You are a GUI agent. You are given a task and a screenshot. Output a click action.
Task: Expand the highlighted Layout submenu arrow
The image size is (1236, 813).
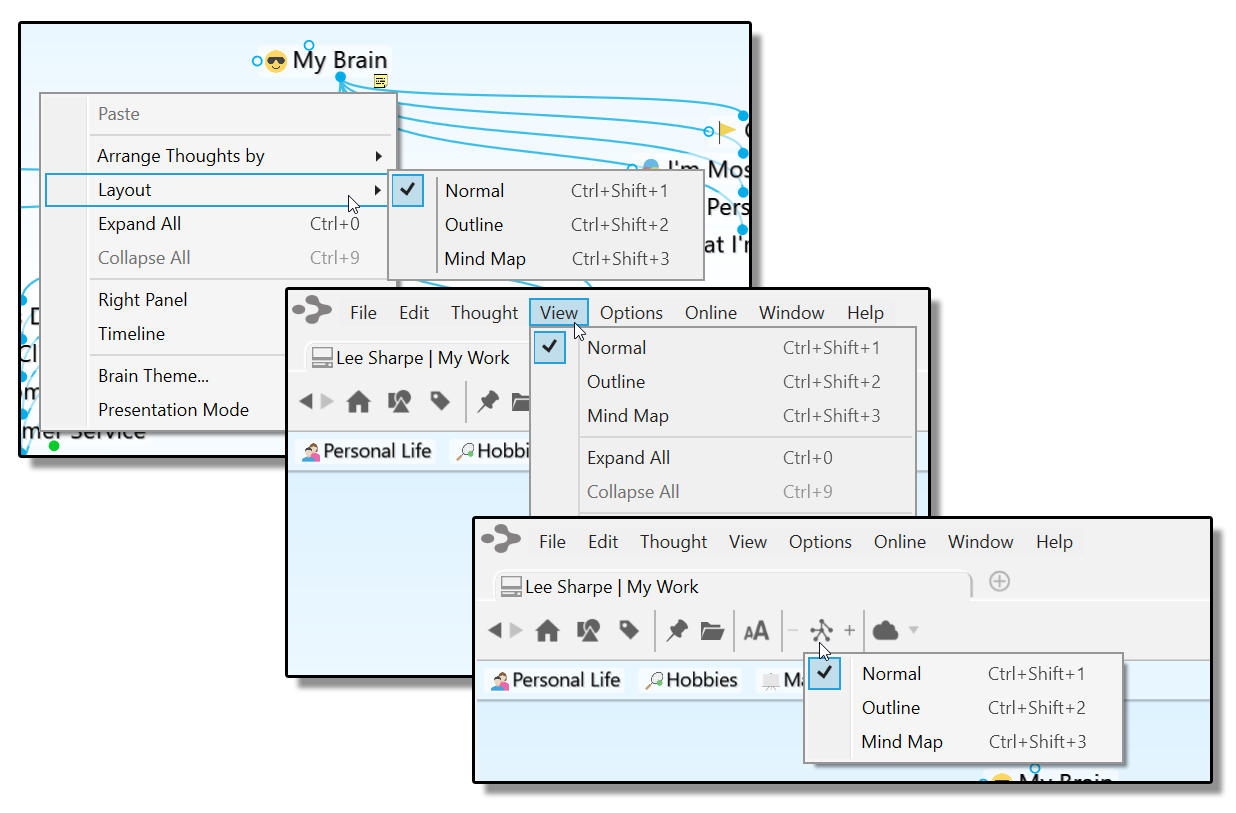378,190
